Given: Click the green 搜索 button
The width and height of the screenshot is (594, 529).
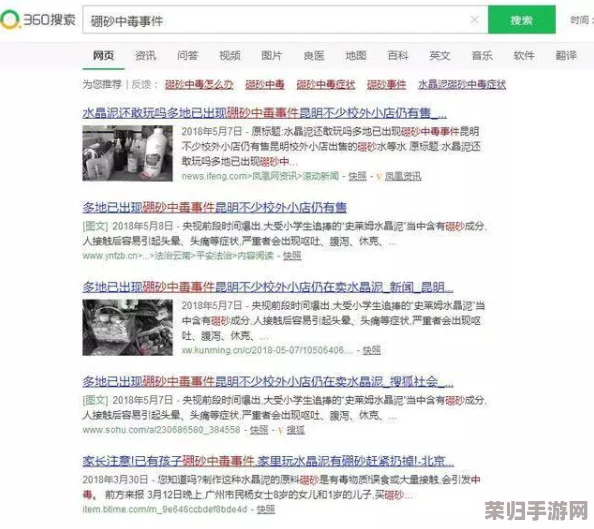Looking at the screenshot, I should click(x=522, y=20).
